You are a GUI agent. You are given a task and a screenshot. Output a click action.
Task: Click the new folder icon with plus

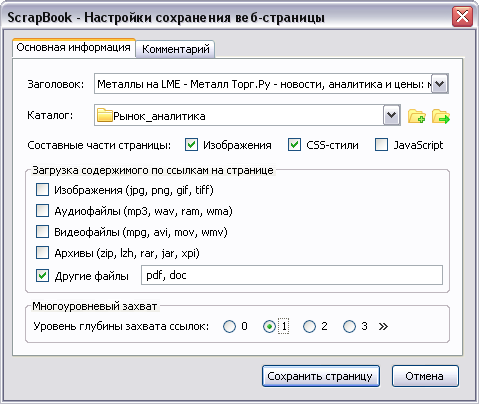click(x=416, y=116)
